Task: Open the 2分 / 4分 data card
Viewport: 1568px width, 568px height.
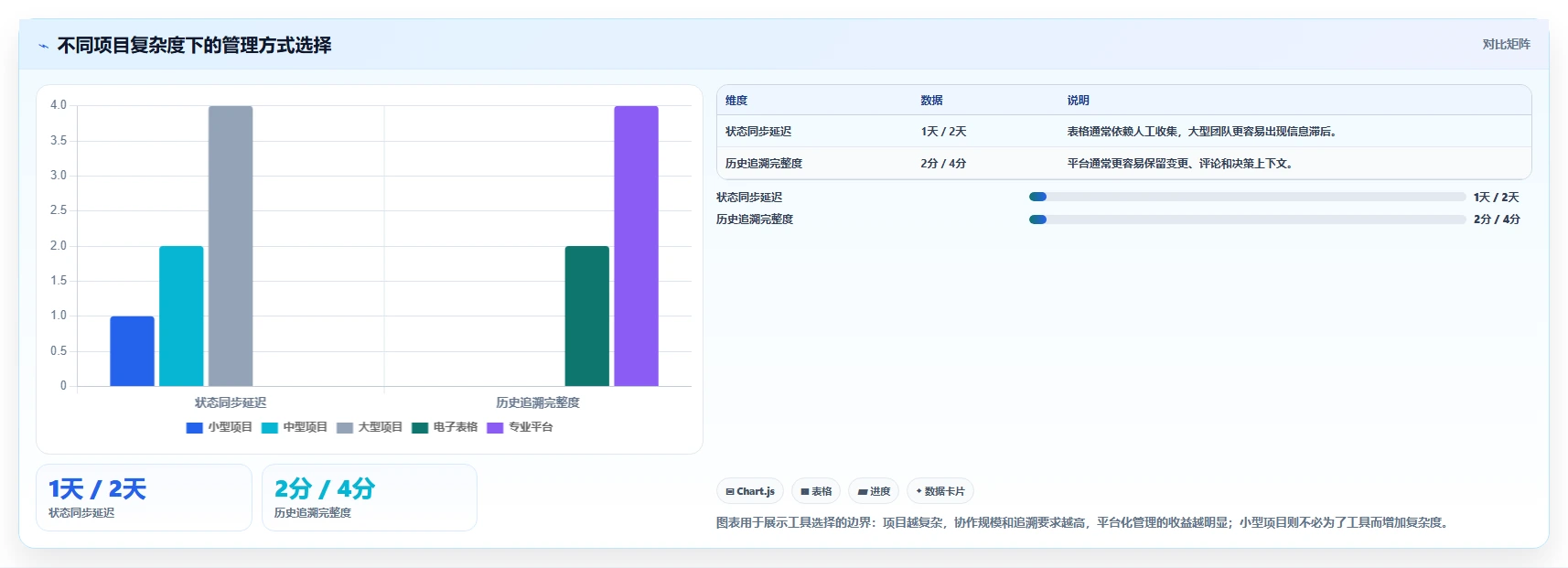Action: pyautogui.click(x=370, y=498)
